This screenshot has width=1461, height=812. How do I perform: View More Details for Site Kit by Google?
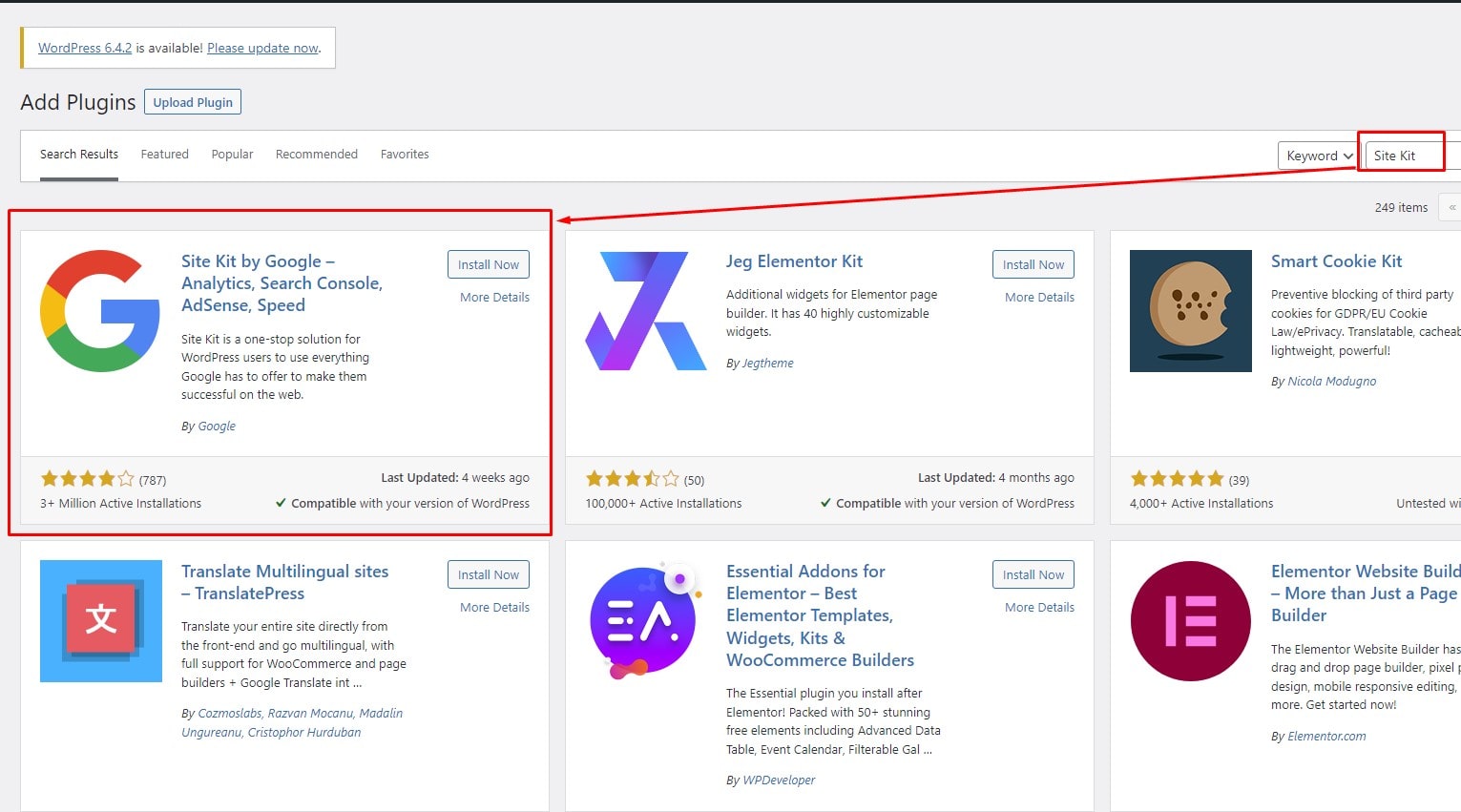[494, 298]
